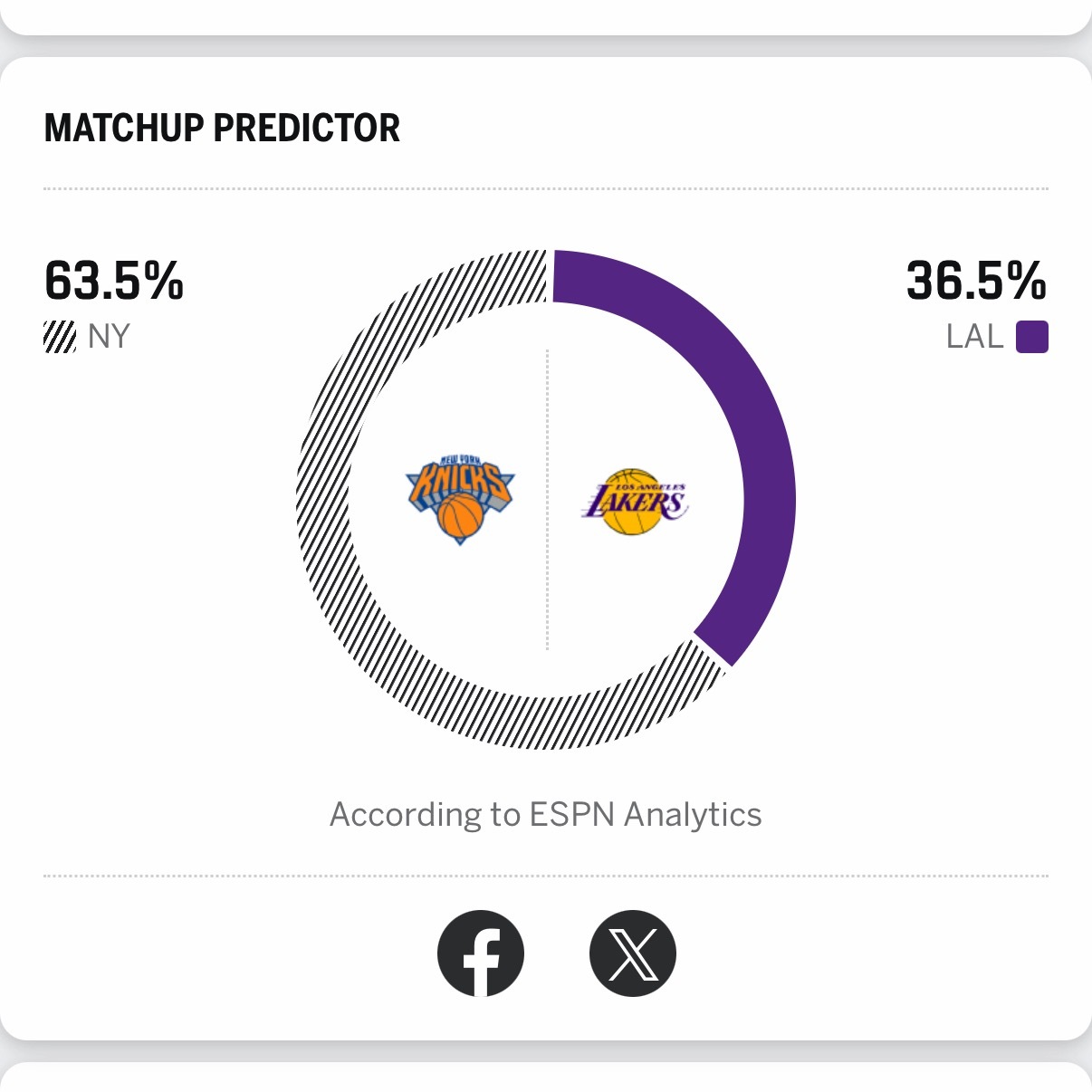
Task: Click the According to ESPN Analytics caption
Action: point(545,814)
